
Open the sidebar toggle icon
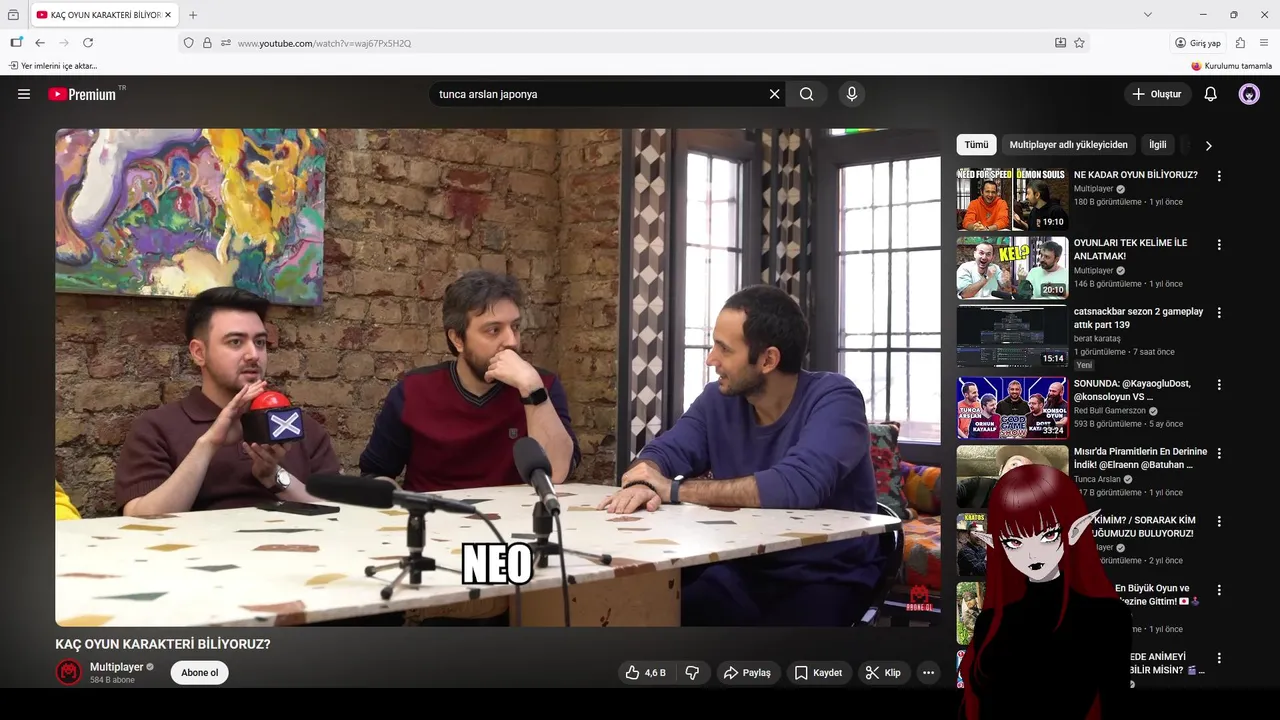[16, 43]
